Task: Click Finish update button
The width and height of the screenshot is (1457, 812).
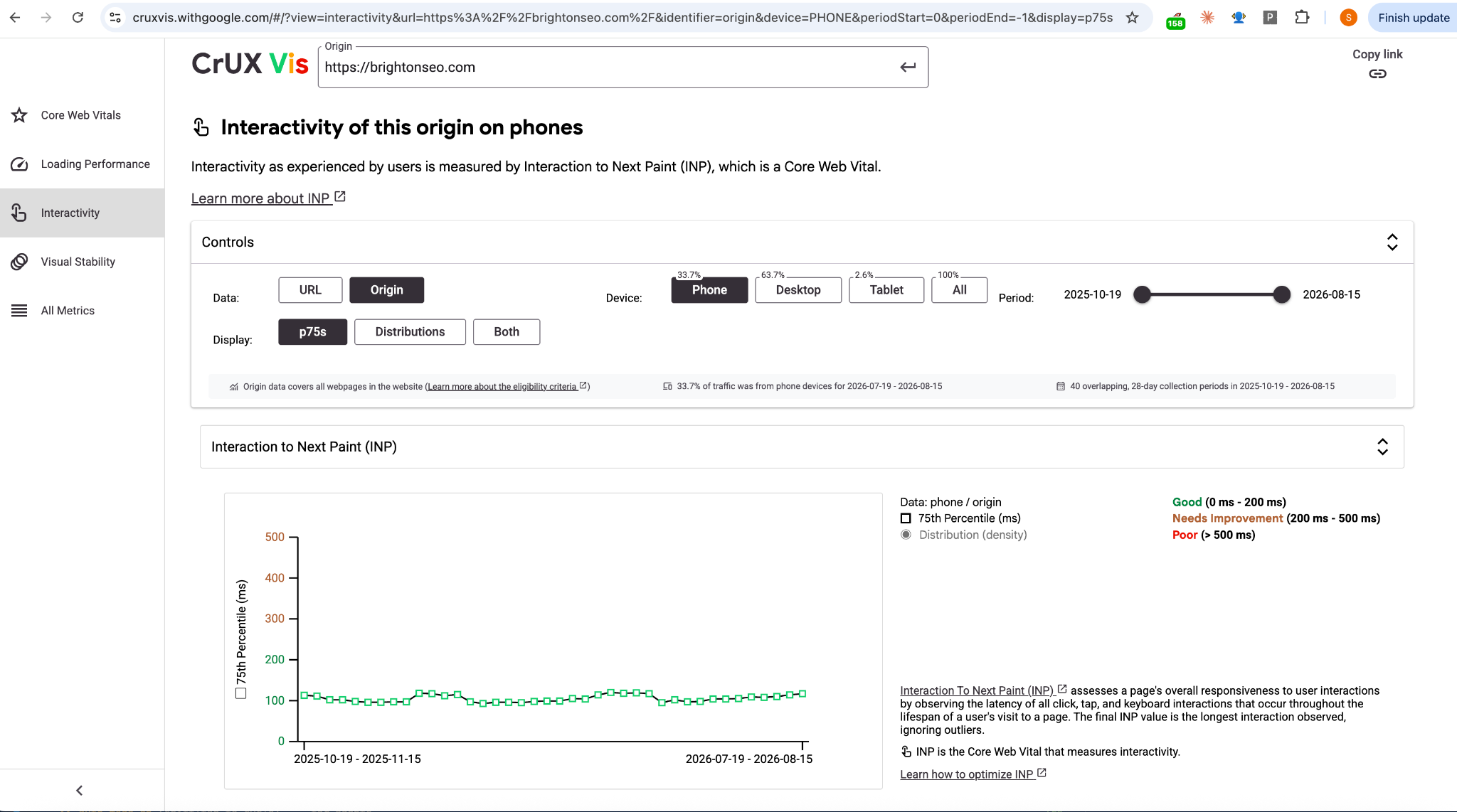Action: pyautogui.click(x=1413, y=18)
